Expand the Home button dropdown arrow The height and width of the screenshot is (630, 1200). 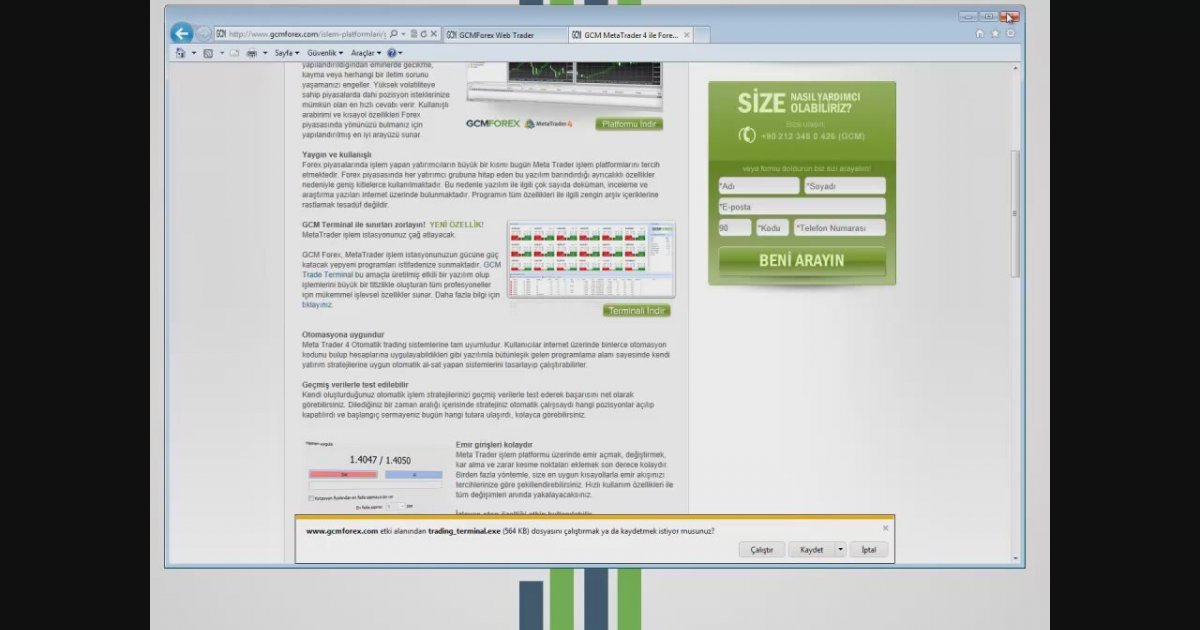tap(193, 53)
